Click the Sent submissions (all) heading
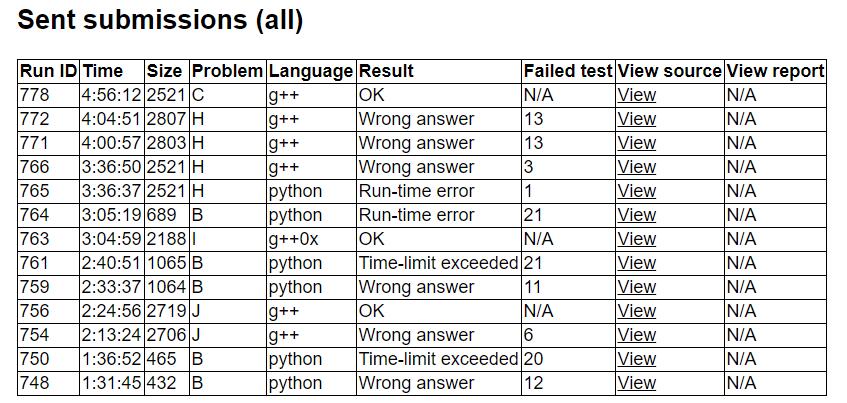This screenshot has height=403, width=847. (x=160, y=20)
